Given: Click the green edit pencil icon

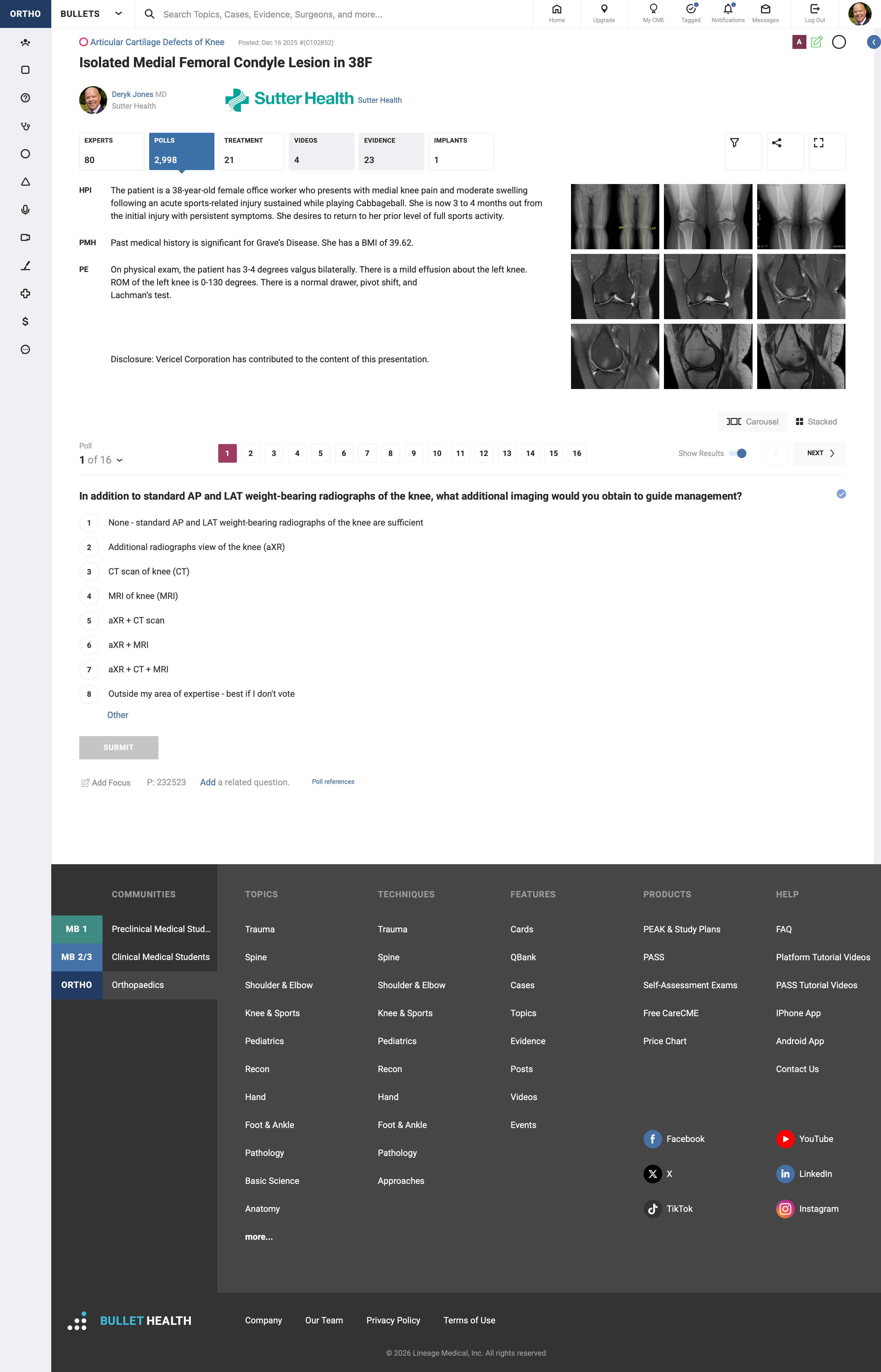Looking at the screenshot, I should click(816, 42).
